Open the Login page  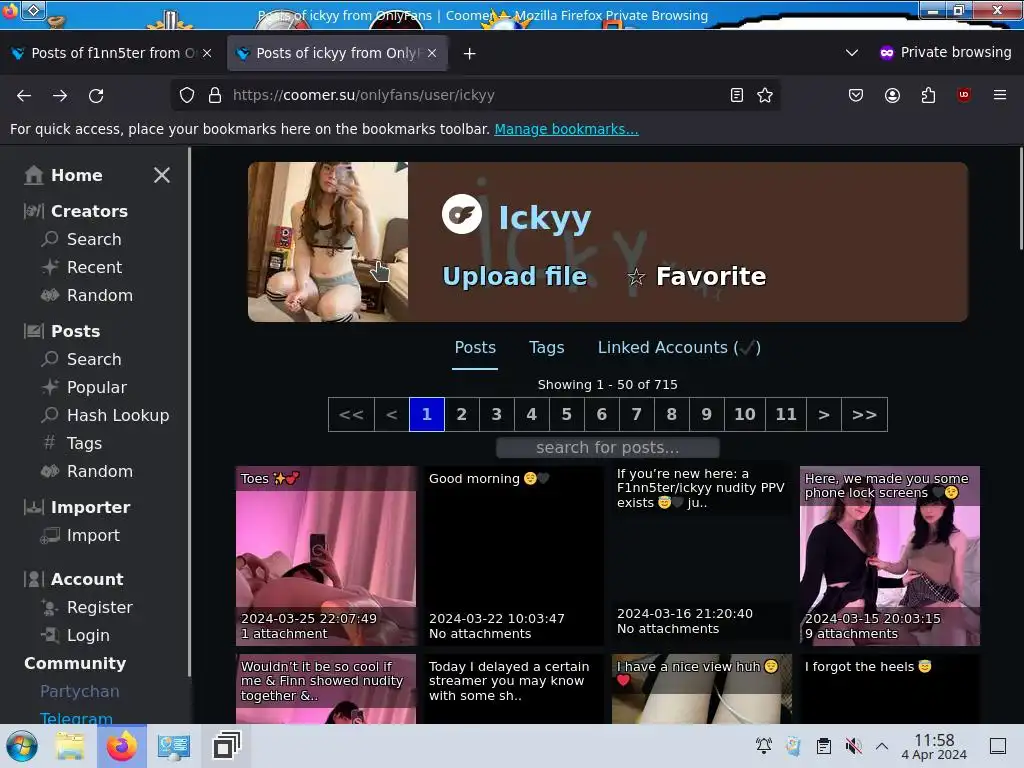coord(75,635)
